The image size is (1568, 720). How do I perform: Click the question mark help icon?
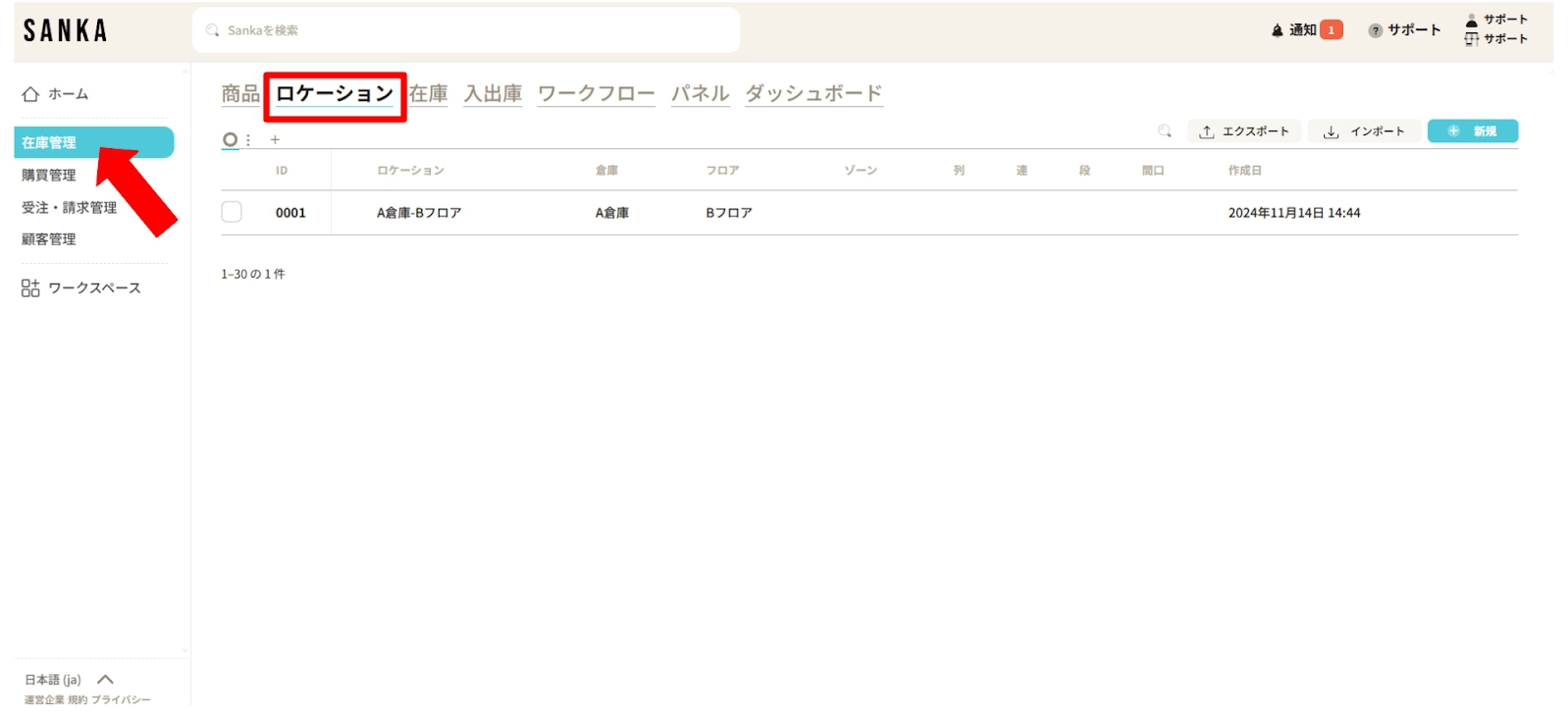(1375, 30)
